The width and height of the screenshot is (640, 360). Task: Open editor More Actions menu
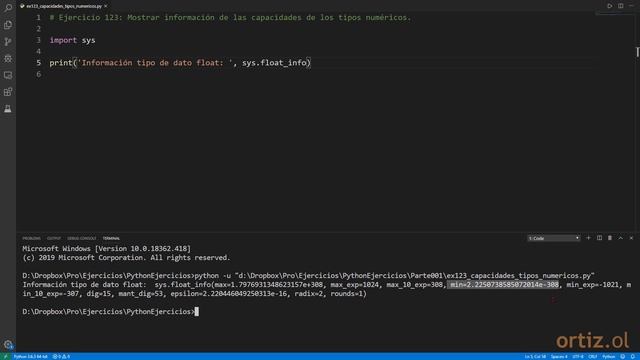tap(631, 6)
